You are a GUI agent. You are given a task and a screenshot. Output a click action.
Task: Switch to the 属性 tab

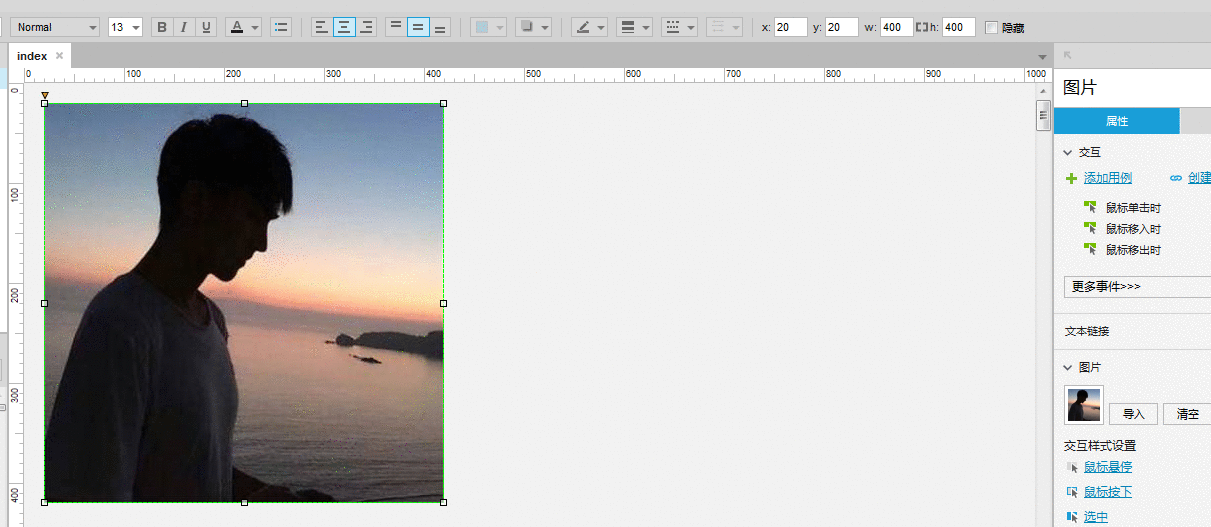click(1117, 121)
